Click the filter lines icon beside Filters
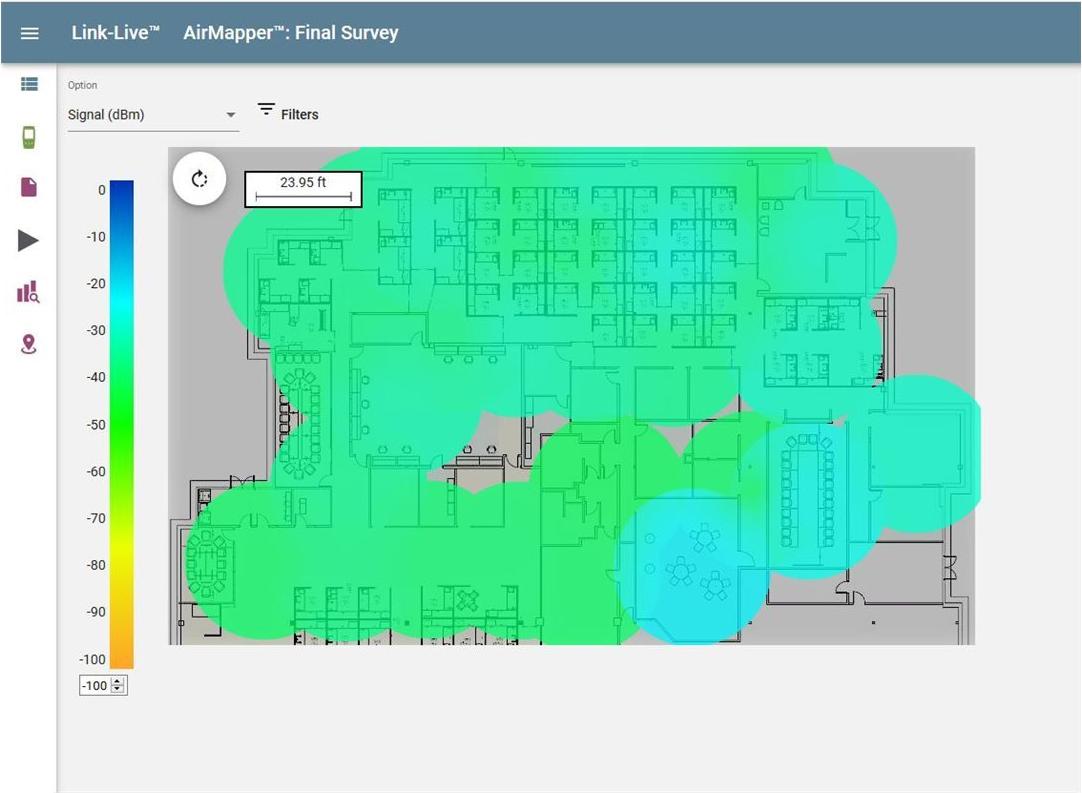The width and height of the screenshot is (1082, 793). (266, 110)
